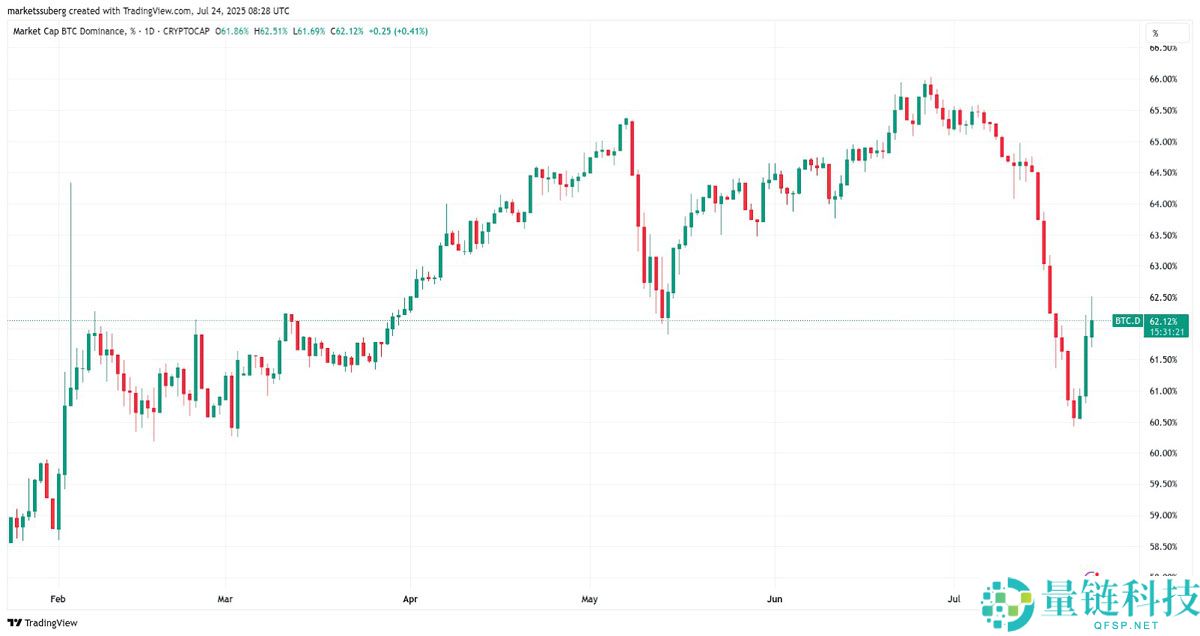Click the TradingView logo icon
The width and height of the screenshot is (1200, 636).
tap(14, 622)
